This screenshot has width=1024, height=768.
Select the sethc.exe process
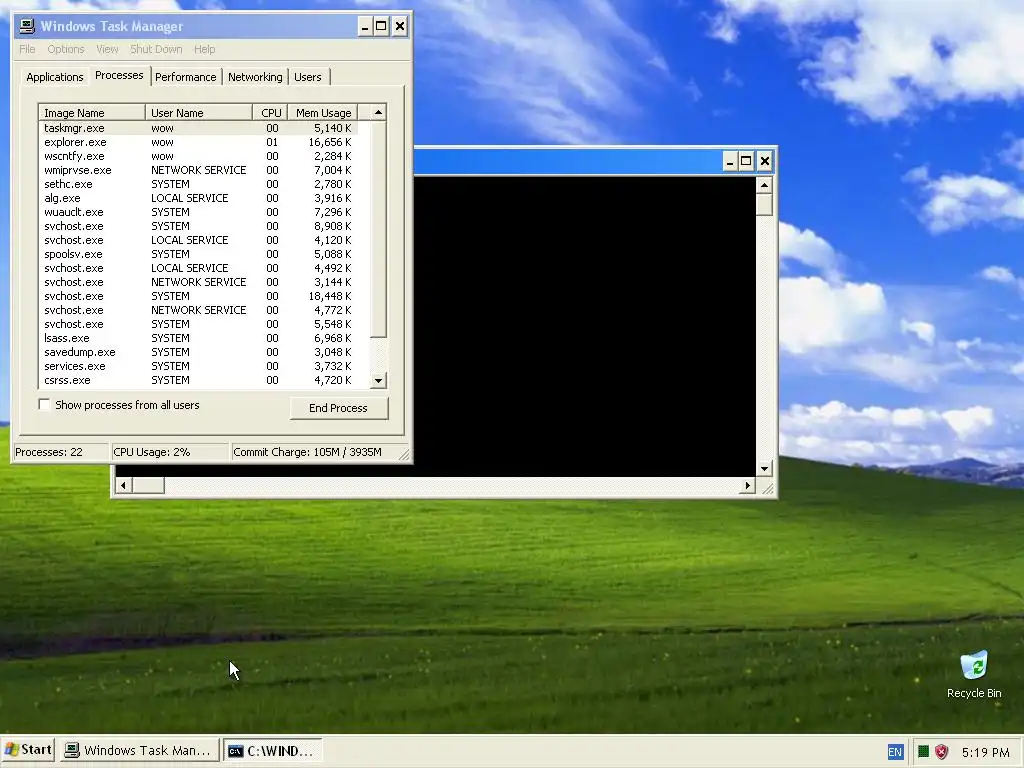pyautogui.click(x=198, y=184)
